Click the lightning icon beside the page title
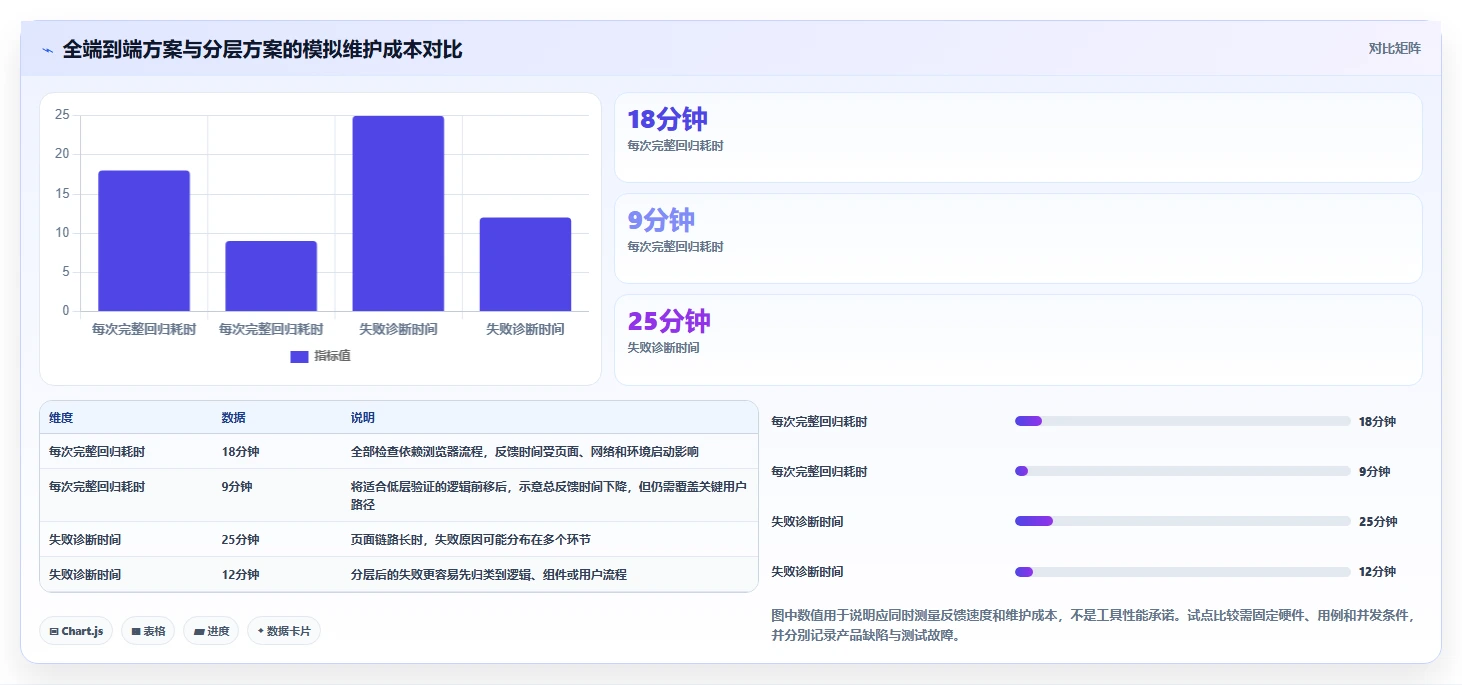Image resolution: width=1462 pixels, height=685 pixels. [47, 49]
